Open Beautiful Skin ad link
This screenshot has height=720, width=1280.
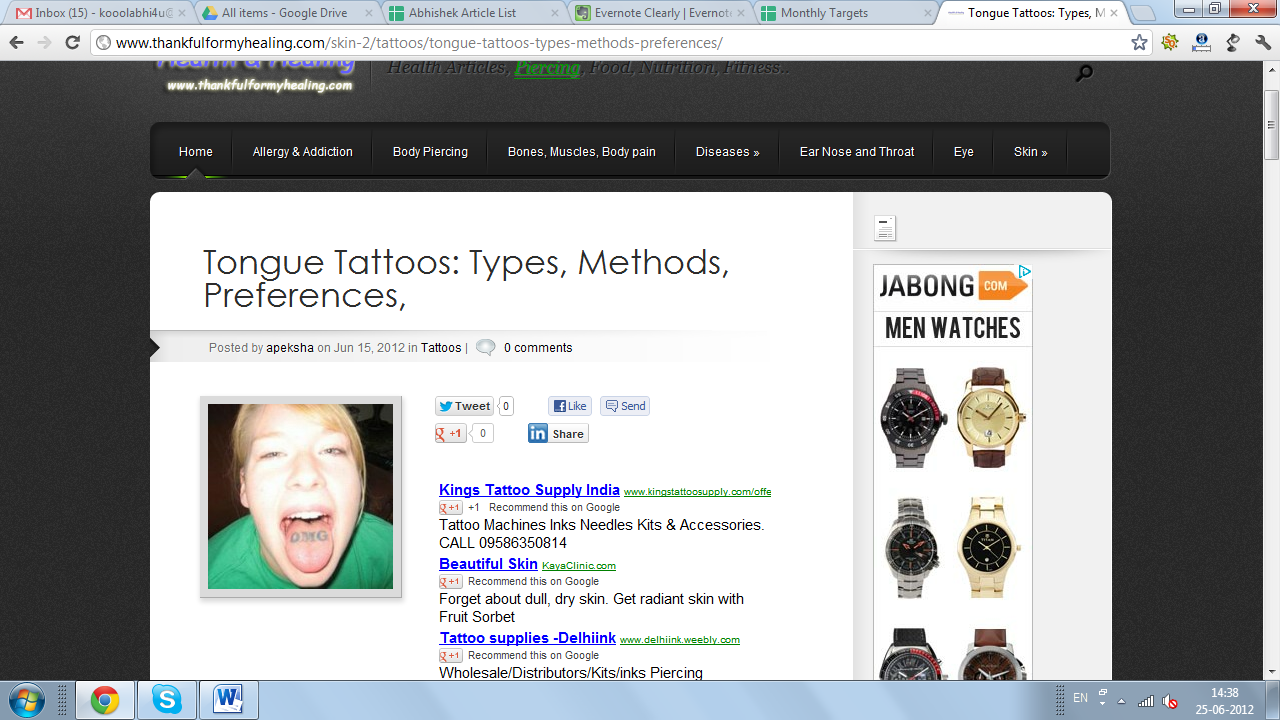coord(488,564)
